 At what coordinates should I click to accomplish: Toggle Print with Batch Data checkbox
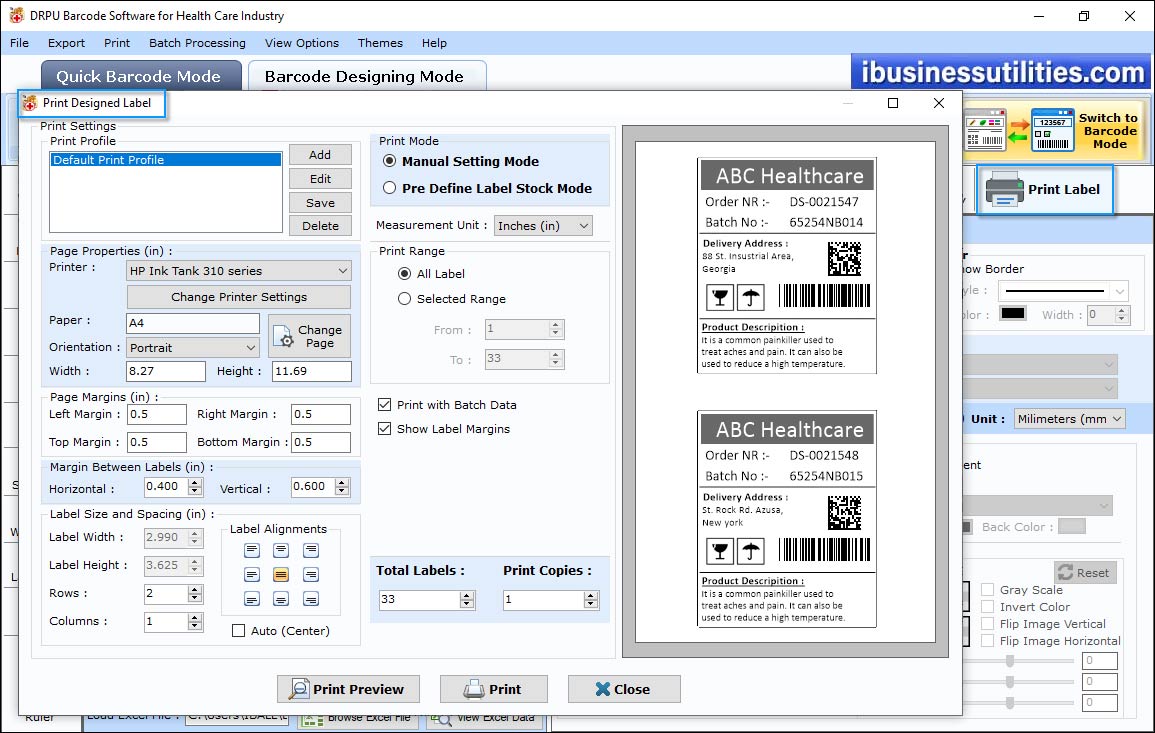coord(385,404)
